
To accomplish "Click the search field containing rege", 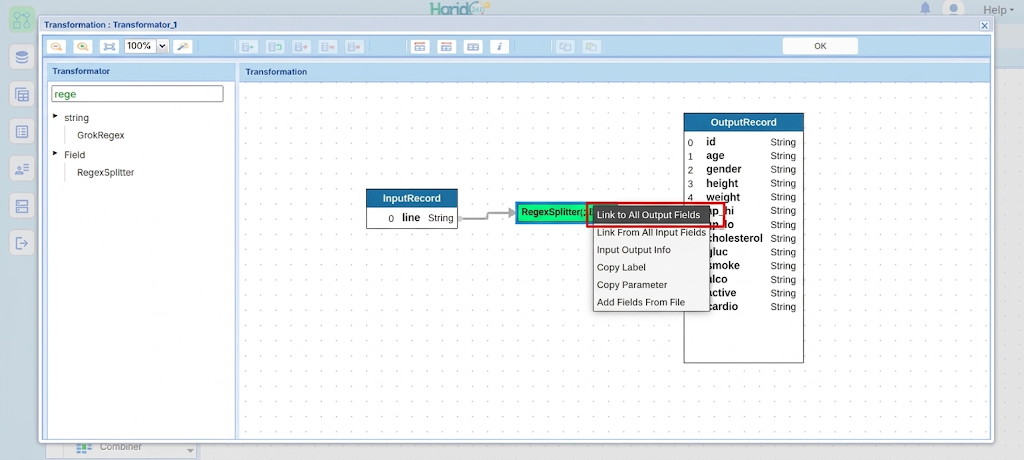I will [137, 93].
